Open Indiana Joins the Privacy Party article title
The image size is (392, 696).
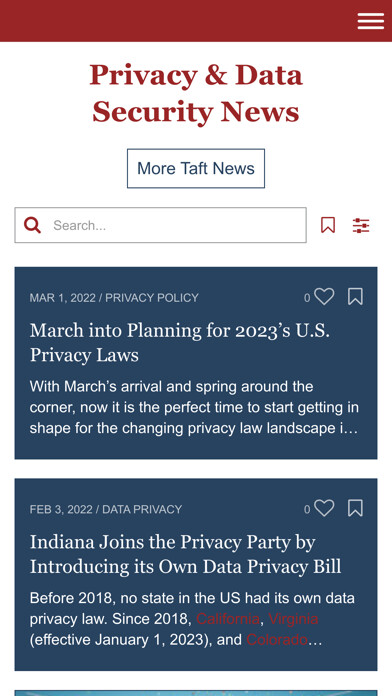click(185, 554)
